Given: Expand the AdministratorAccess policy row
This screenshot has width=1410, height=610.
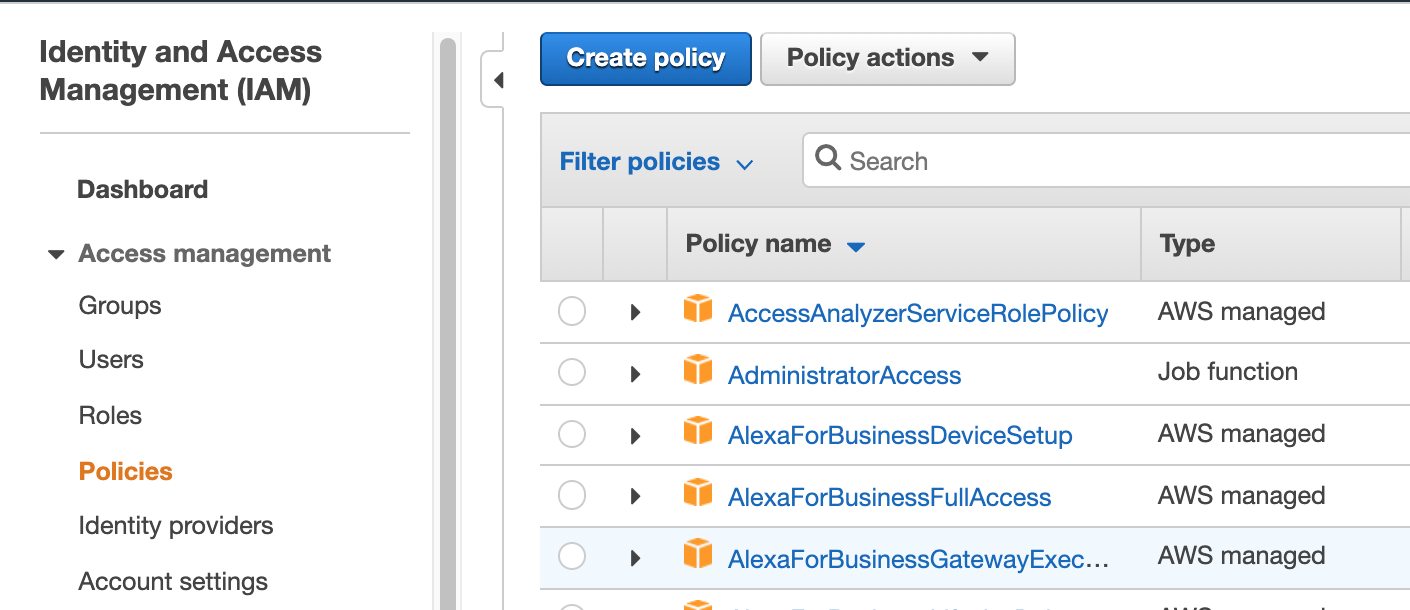Looking at the screenshot, I should click(636, 373).
